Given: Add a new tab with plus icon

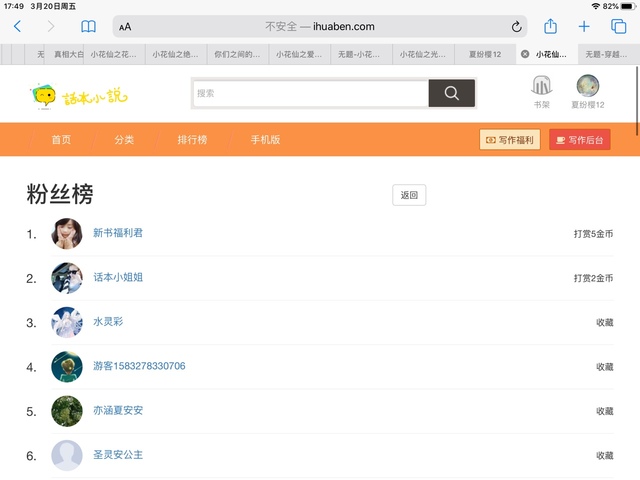Looking at the screenshot, I should tap(585, 26).
